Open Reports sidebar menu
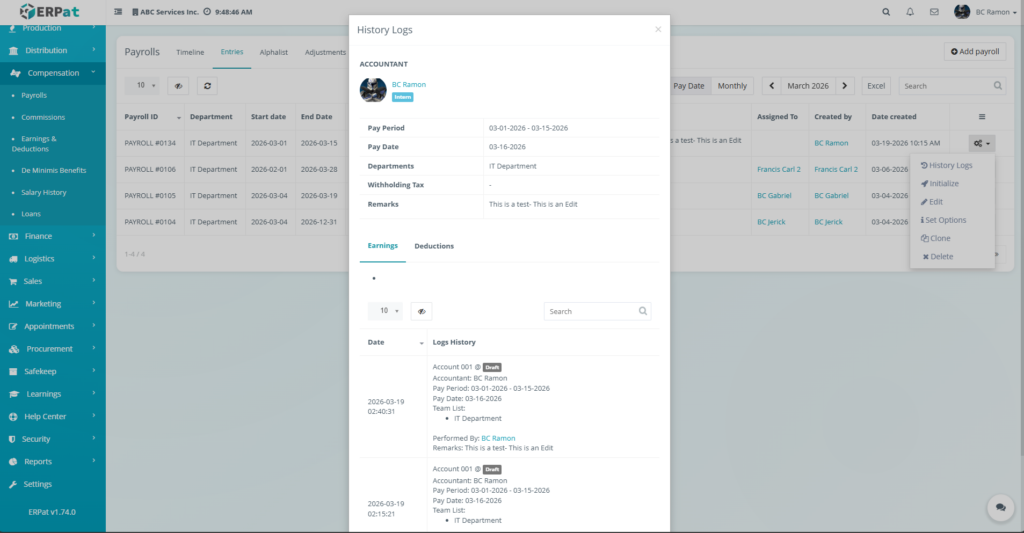The height and width of the screenshot is (533, 1024). (53, 461)
